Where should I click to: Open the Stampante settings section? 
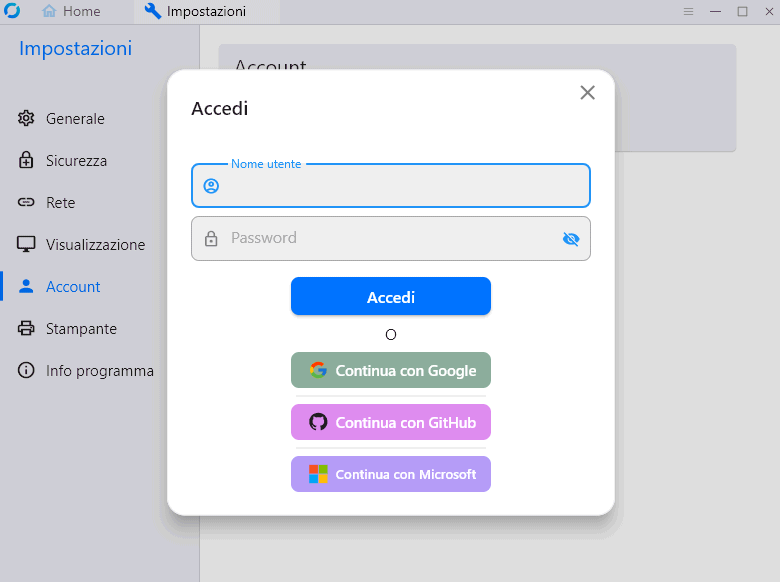tap(99, 328)
